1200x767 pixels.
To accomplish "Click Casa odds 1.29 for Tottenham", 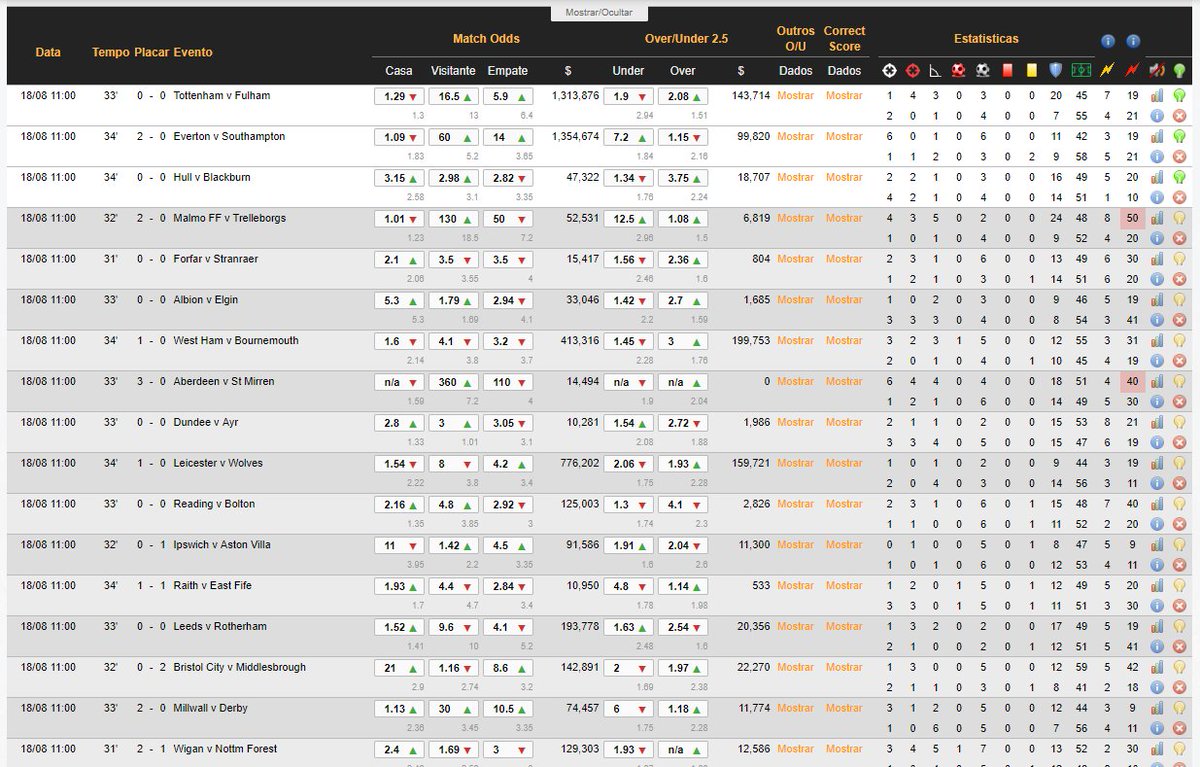I will [399, 97].
